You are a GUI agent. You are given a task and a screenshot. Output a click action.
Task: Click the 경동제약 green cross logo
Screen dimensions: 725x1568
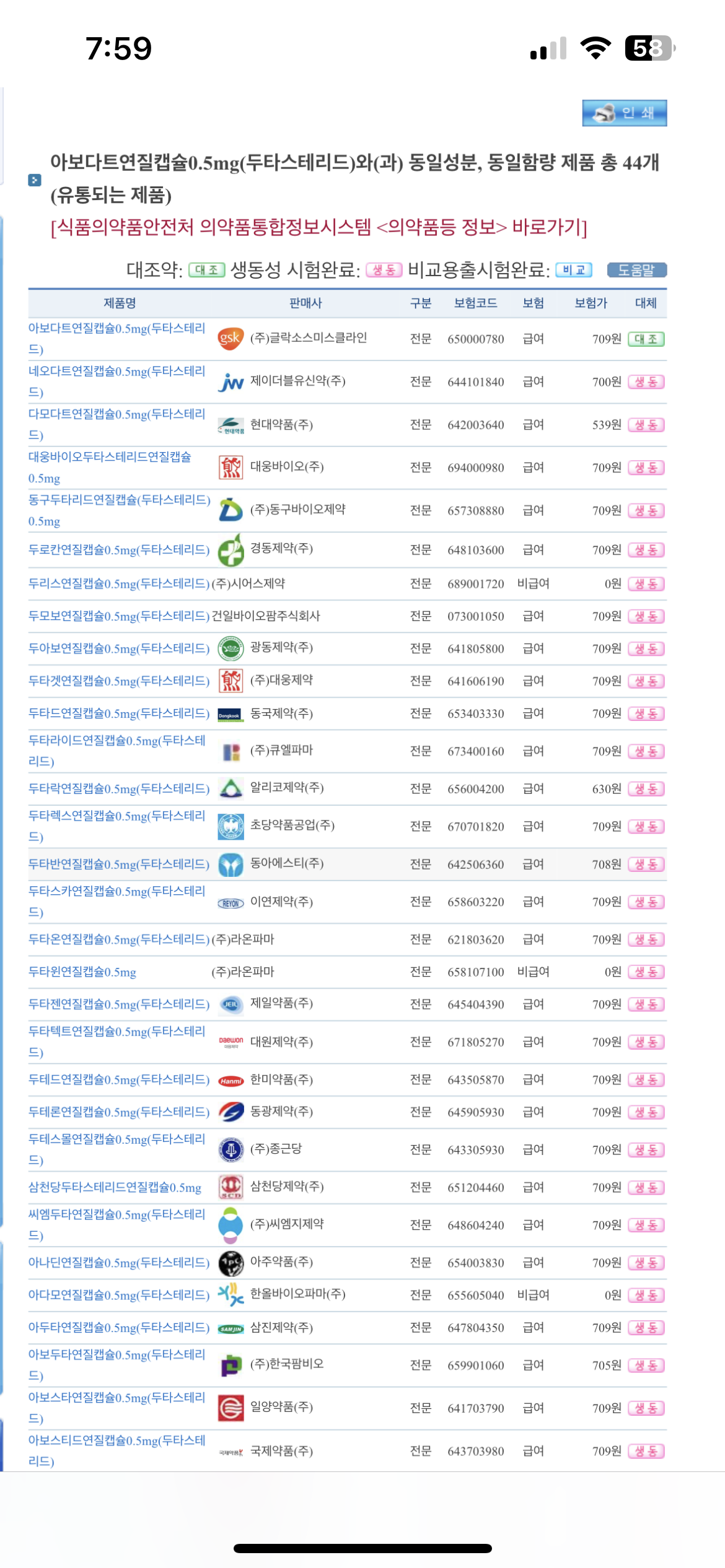click(231, 550)
